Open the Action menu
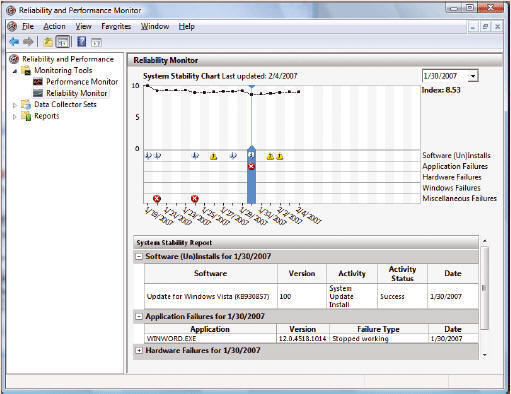The height and width of the screenshot is (394, 511). tap(54, 26)
